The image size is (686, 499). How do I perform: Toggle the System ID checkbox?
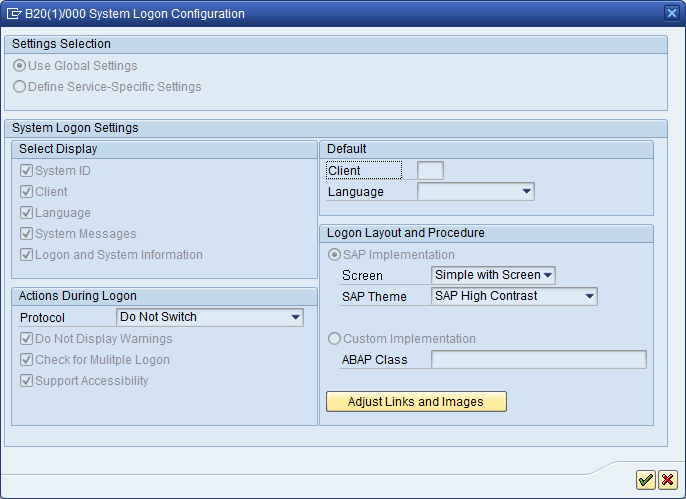coord(27,171)
